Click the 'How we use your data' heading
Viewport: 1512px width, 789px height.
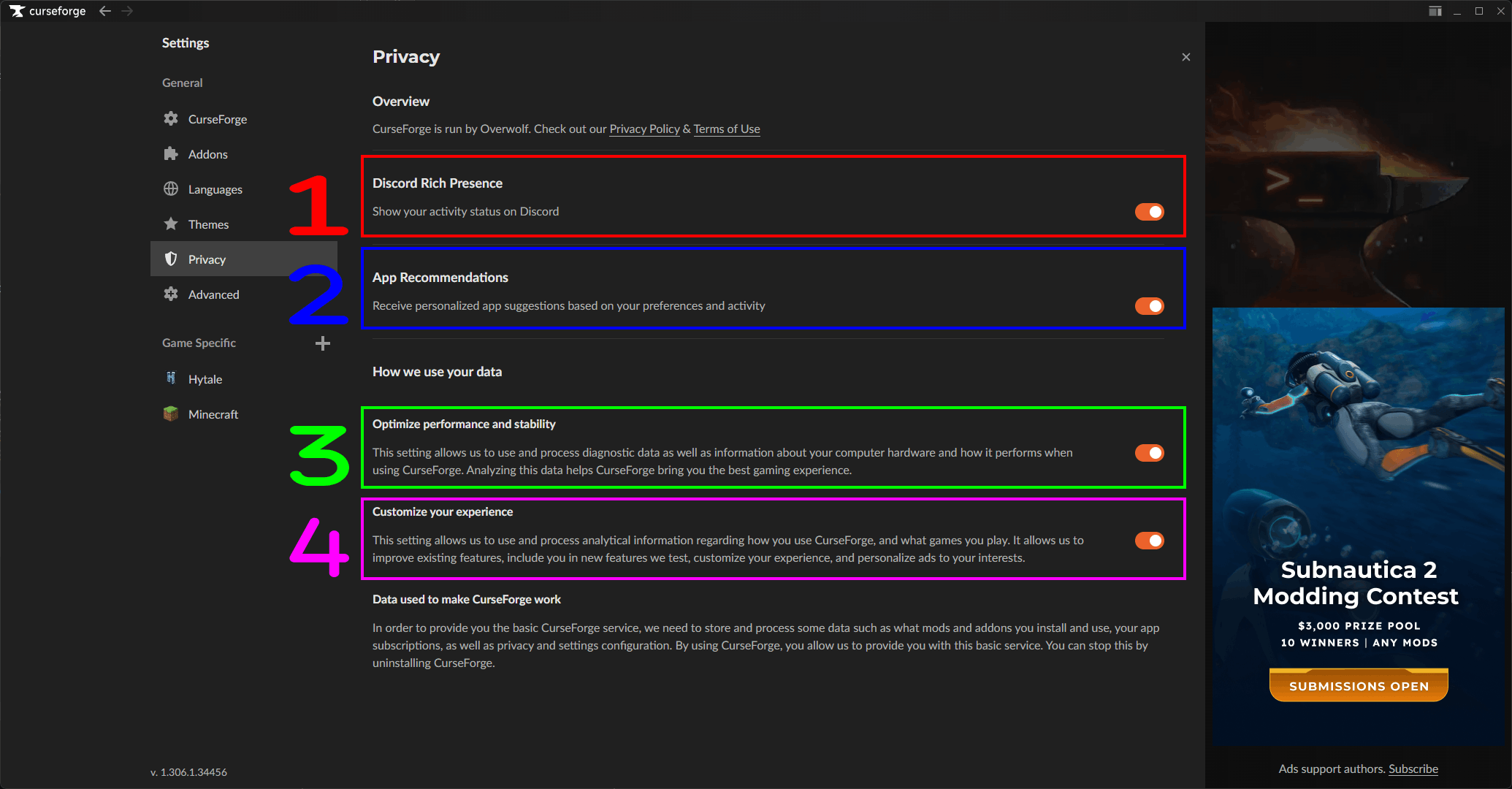pos(437,371)
